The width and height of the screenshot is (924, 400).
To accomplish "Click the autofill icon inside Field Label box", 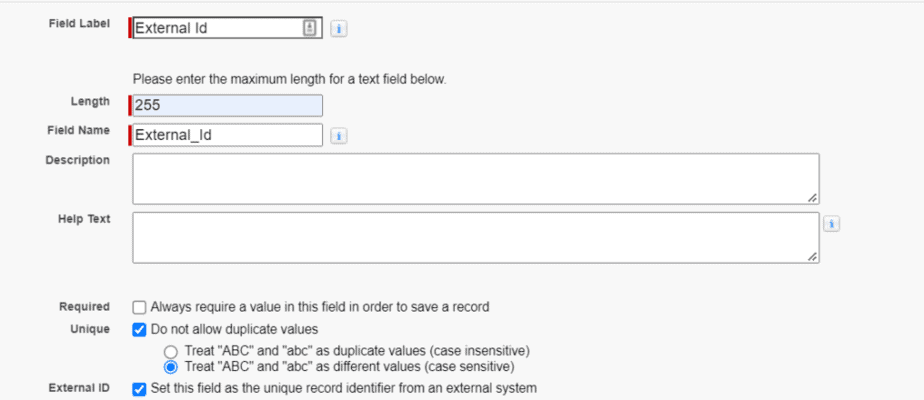I will coord(310,29).
